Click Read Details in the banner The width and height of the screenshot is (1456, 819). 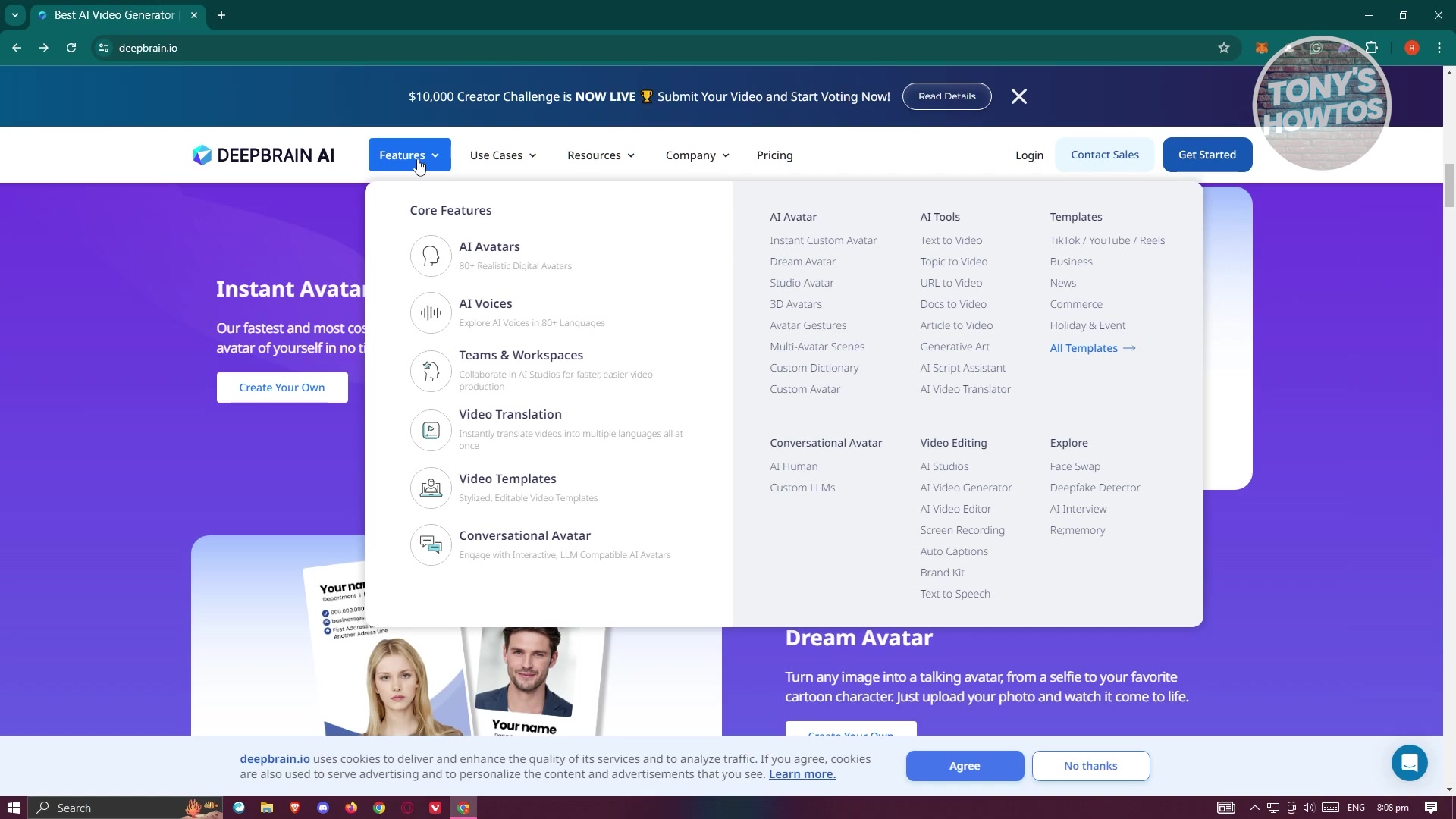pos(946,96)
